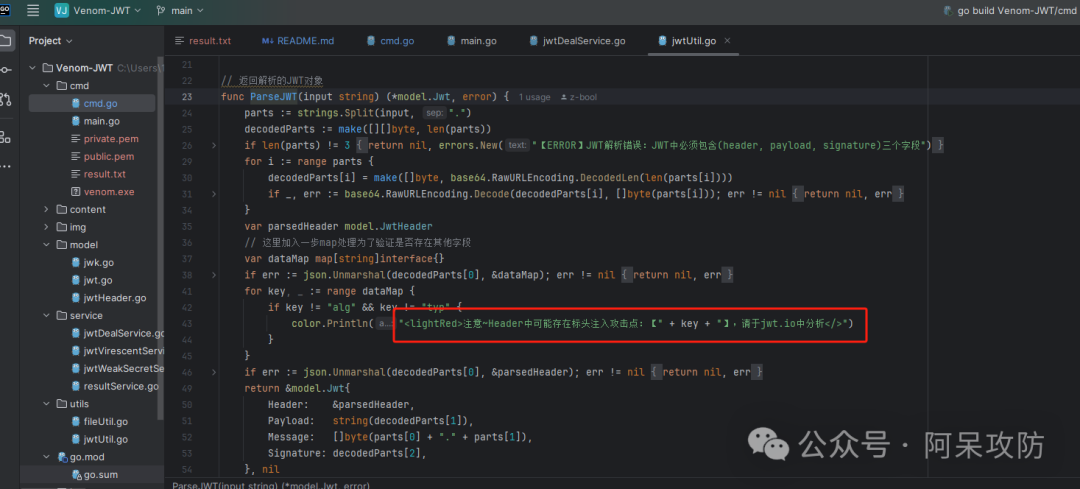Image resolution: width=1080 pixels, height=489 pixels.
Task: Open jwk.go in the model folder
Action: click(x=92, y=262)
